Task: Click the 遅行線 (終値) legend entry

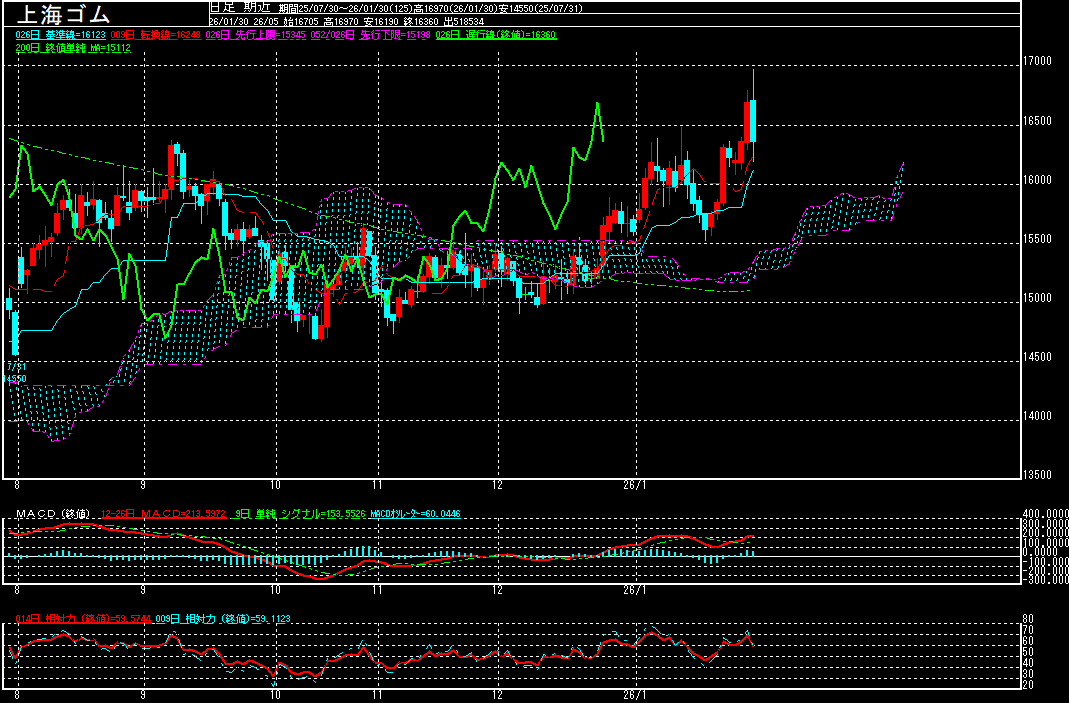Action: coord(510,35)
